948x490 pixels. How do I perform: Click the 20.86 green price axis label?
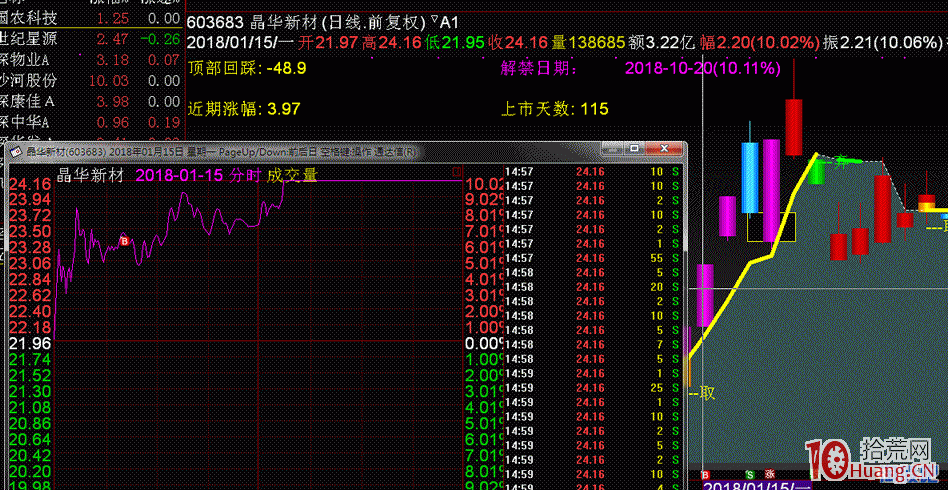[30, 423]
